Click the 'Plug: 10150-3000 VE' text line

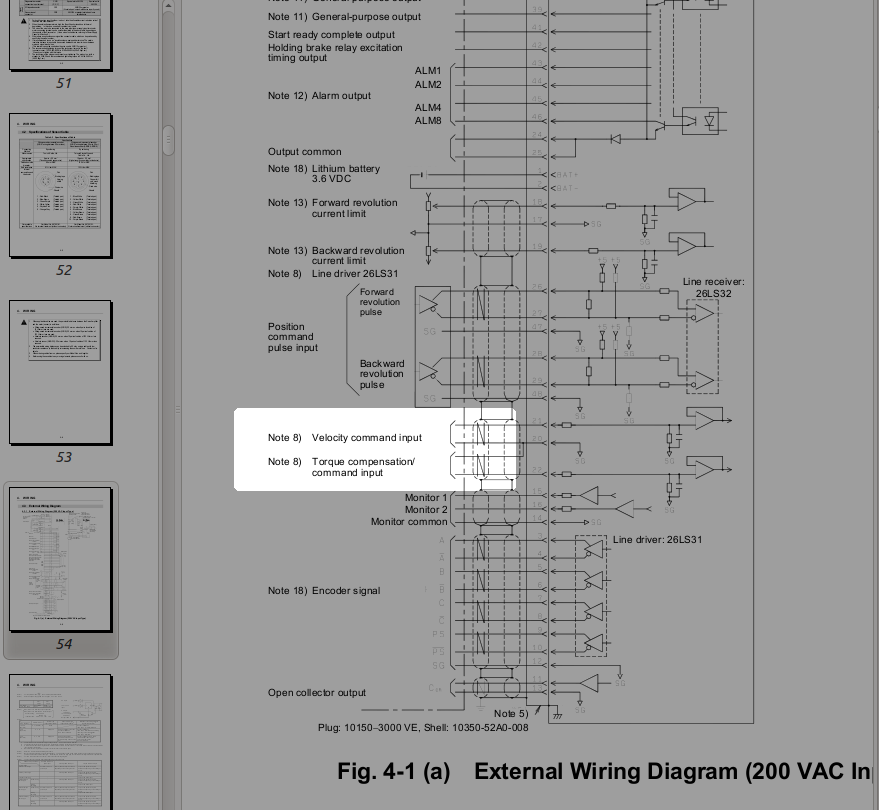click(x=423, y=728)
